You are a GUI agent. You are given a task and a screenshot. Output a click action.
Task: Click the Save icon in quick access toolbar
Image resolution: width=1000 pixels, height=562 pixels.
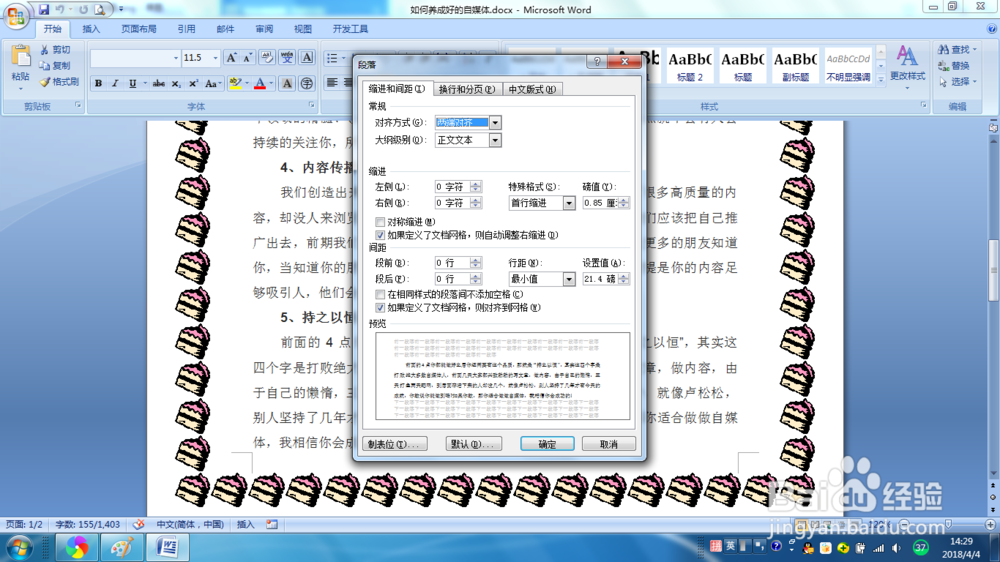44,10
